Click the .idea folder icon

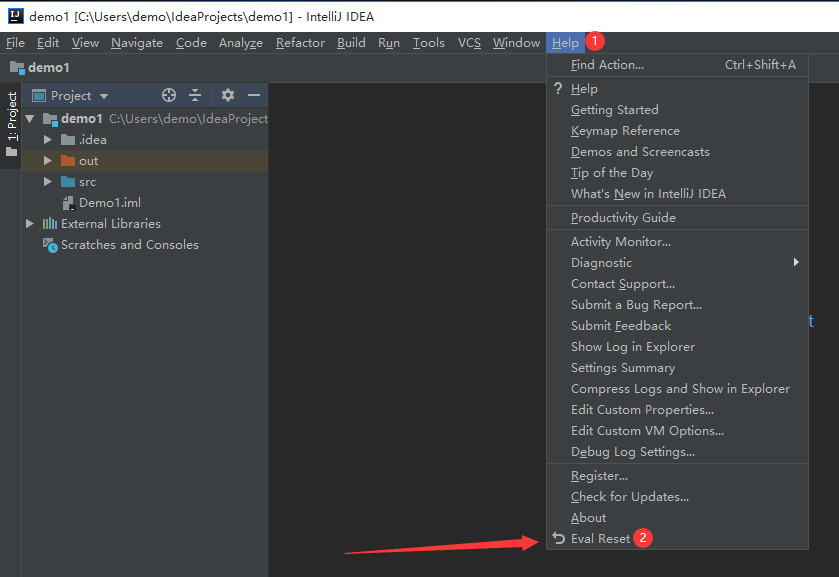click(68, 140)
